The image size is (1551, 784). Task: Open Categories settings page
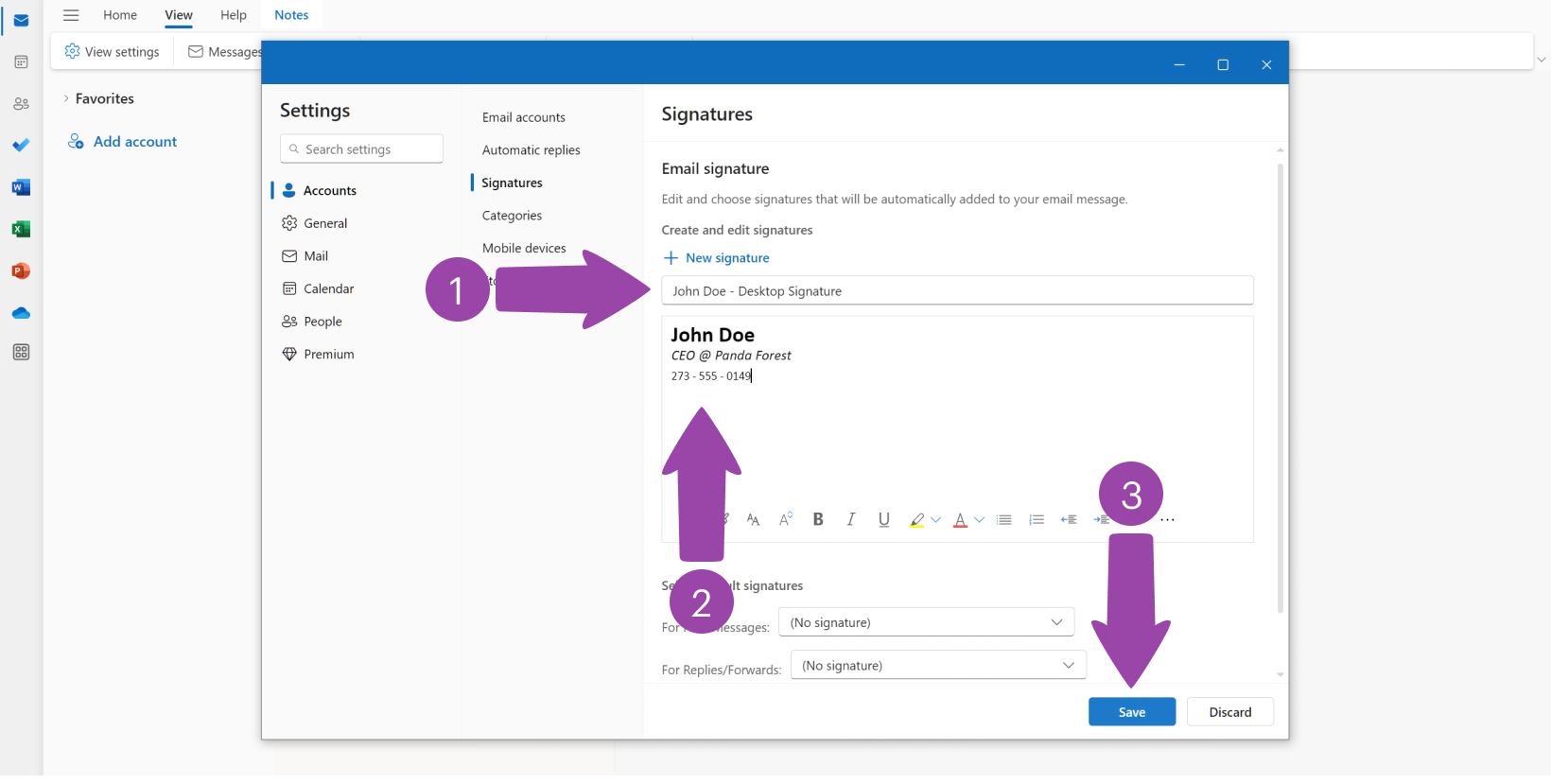512,216
